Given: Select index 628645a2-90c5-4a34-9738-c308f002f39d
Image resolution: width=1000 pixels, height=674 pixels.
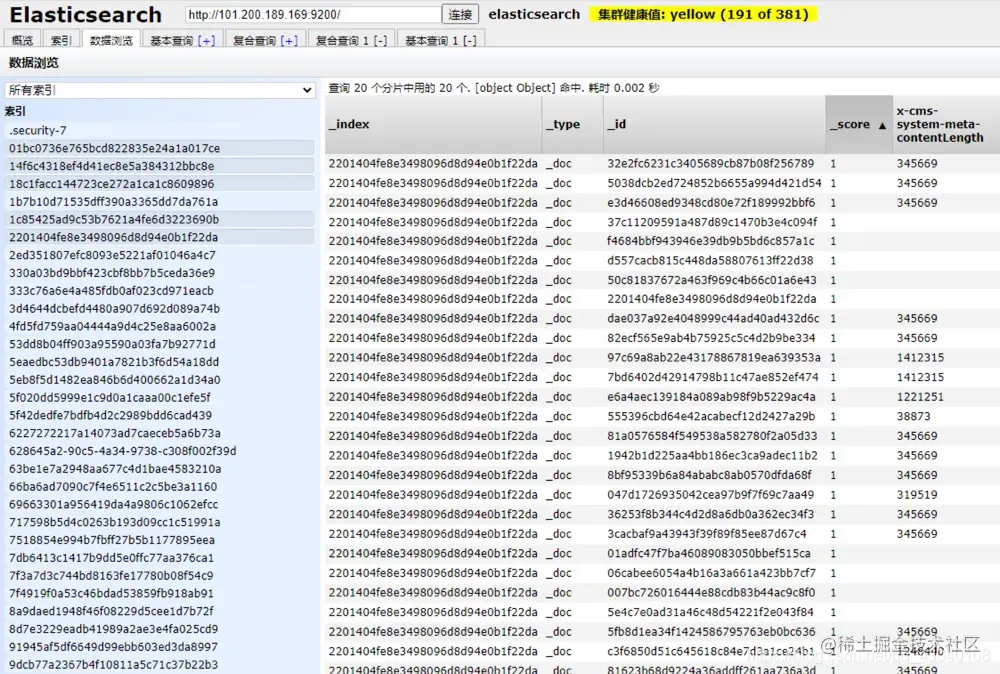Looking at the screenshot, I should 159,451.
